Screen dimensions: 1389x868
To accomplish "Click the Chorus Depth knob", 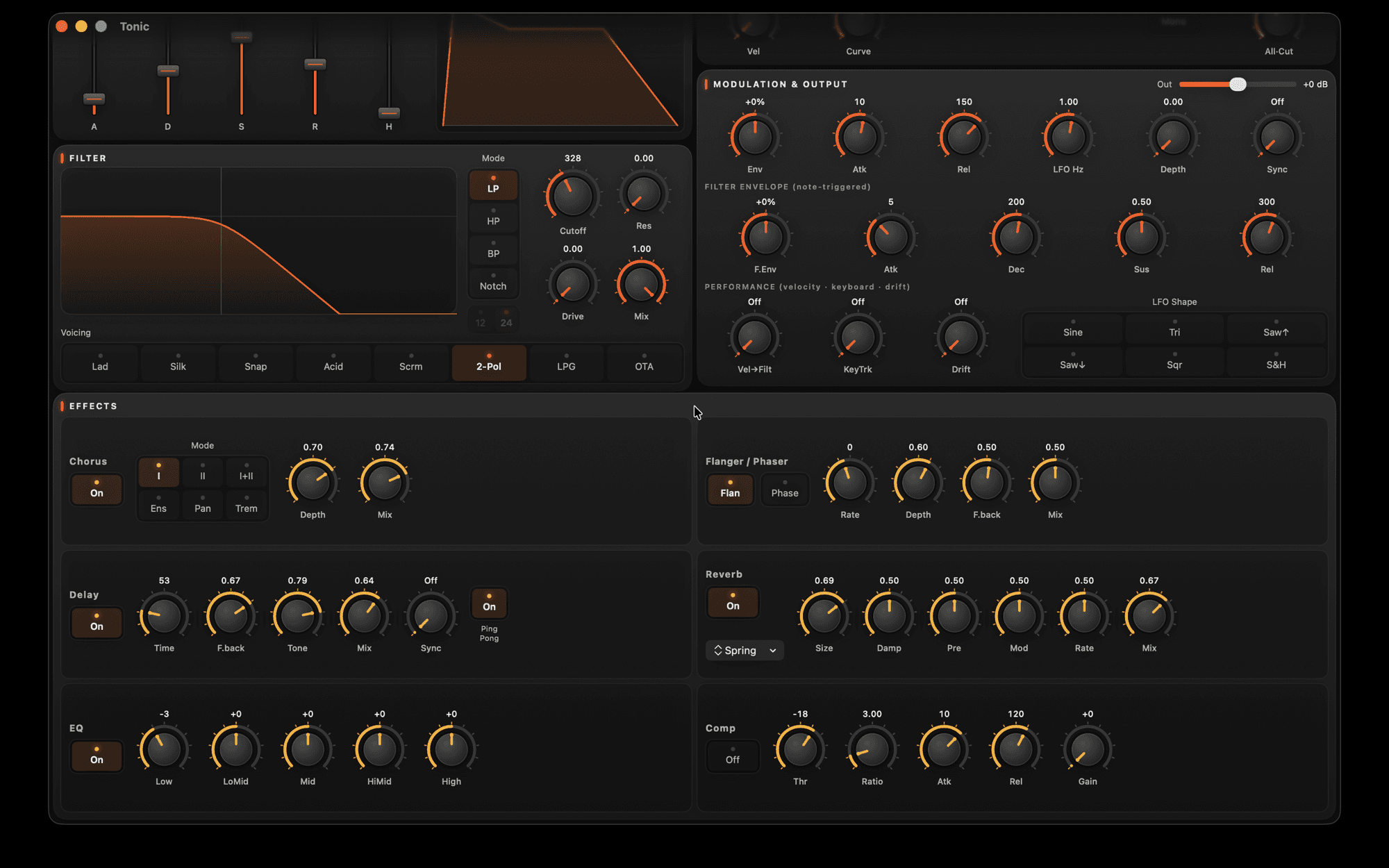I will [x=313, y=483].
